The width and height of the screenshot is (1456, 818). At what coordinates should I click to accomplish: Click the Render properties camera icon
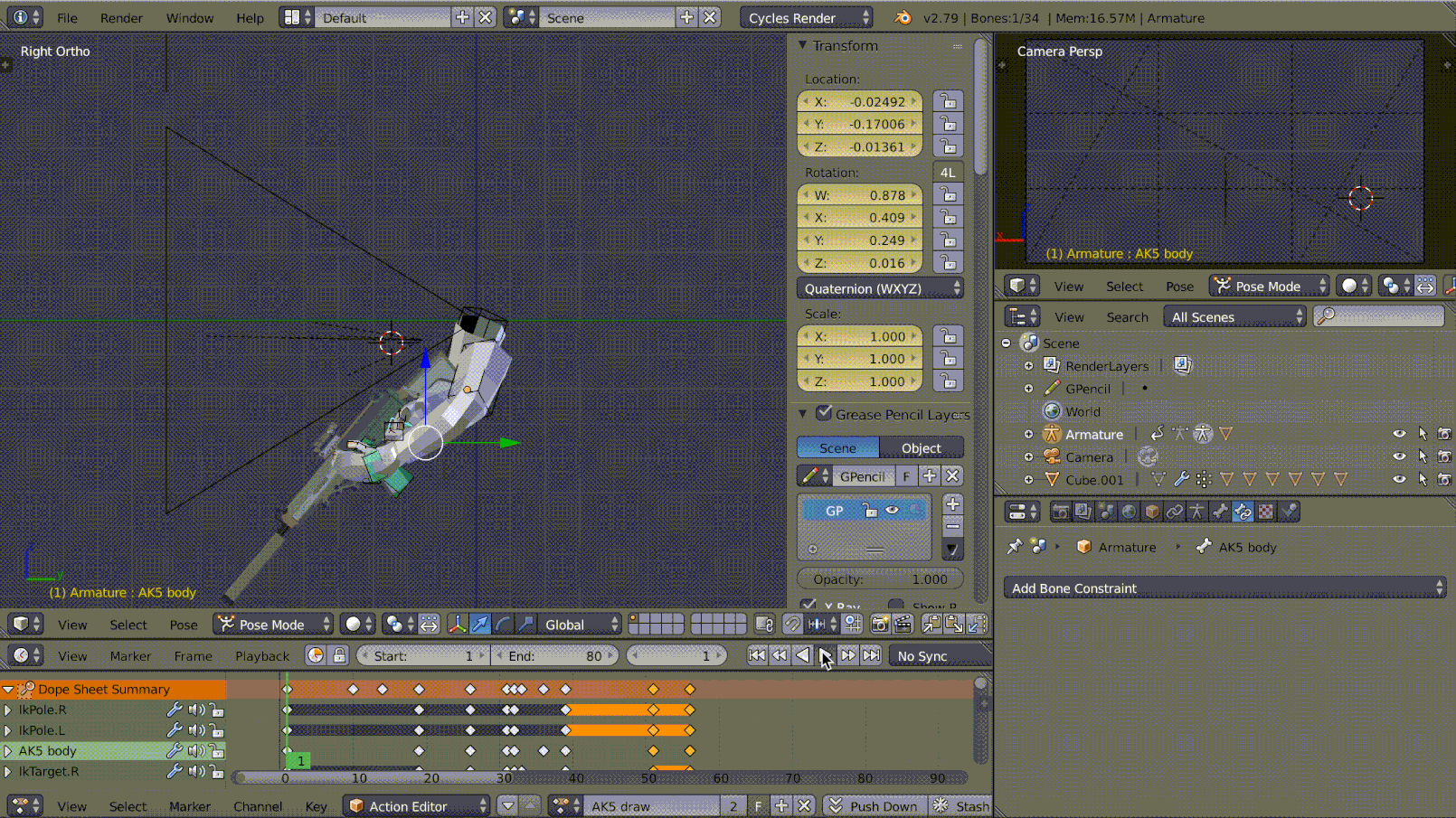click(1060, 512)
